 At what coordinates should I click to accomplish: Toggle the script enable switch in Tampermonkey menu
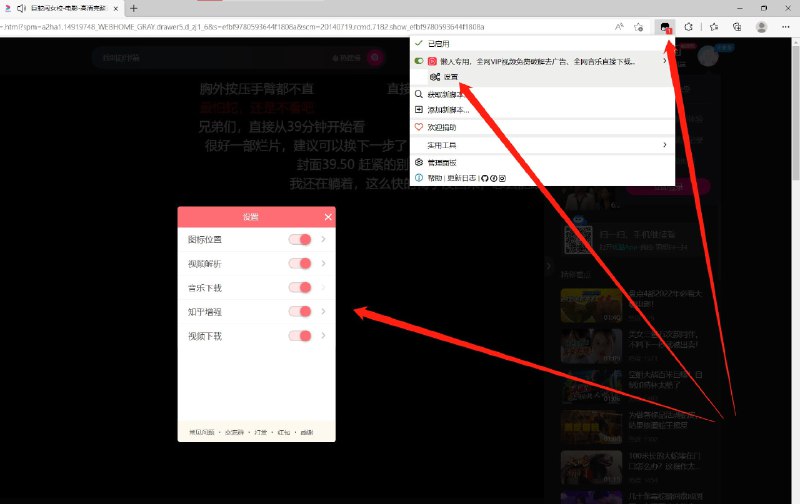click(420, 61)
